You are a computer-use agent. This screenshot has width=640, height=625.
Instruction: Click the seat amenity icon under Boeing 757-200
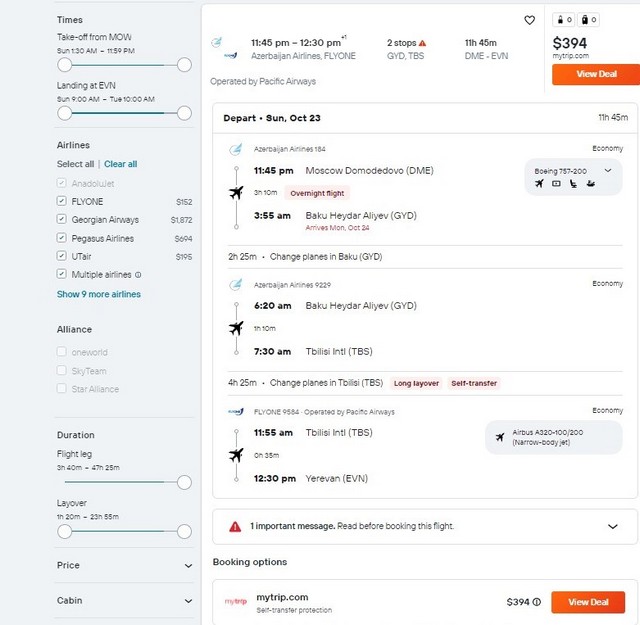(x=573, y=184)
